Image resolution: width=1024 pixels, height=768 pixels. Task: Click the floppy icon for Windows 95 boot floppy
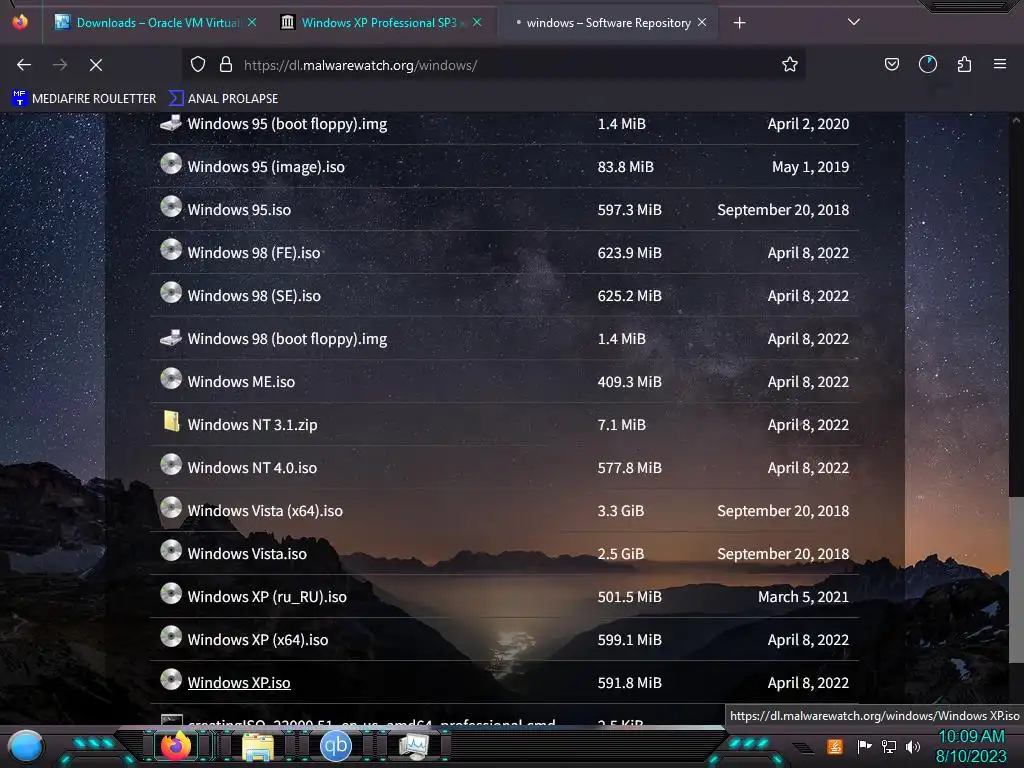tap(171, 122)
